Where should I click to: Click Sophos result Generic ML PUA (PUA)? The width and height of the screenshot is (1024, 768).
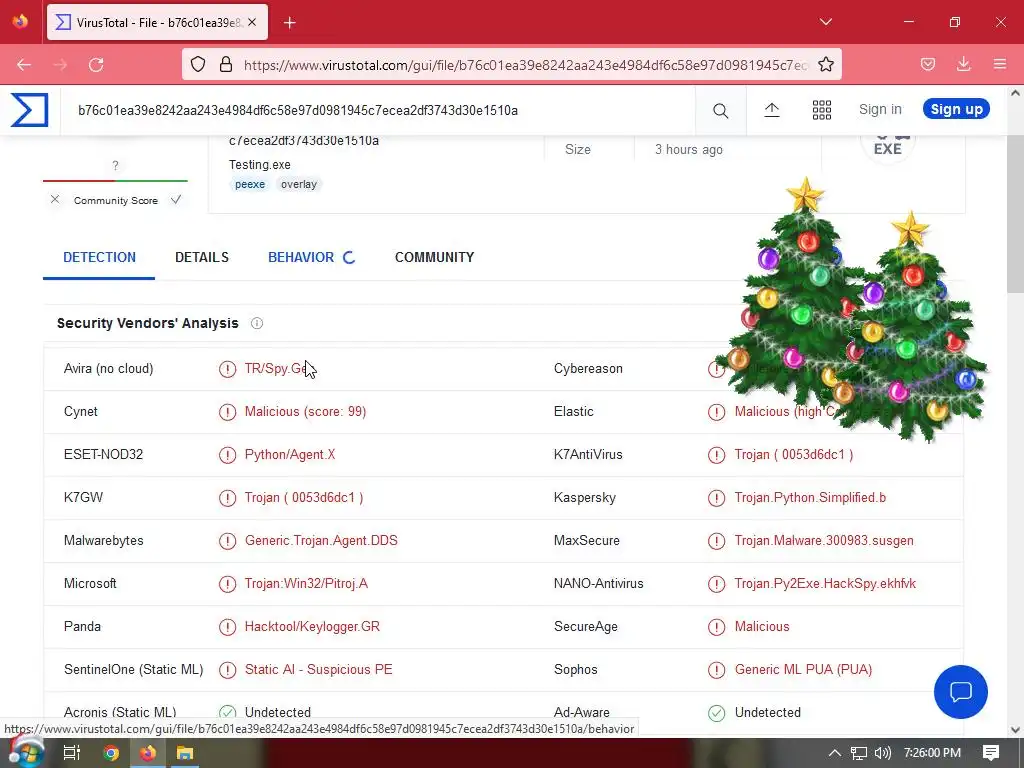click(x=803, y=669)
